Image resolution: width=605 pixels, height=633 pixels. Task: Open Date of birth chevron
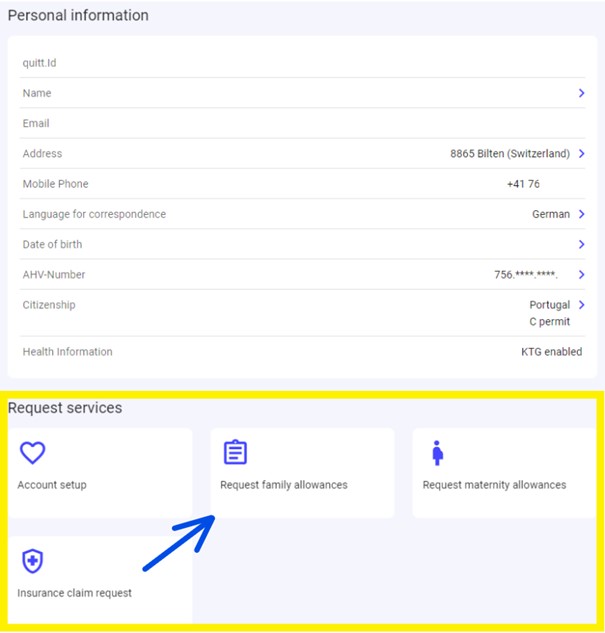[x=581, y=244]
